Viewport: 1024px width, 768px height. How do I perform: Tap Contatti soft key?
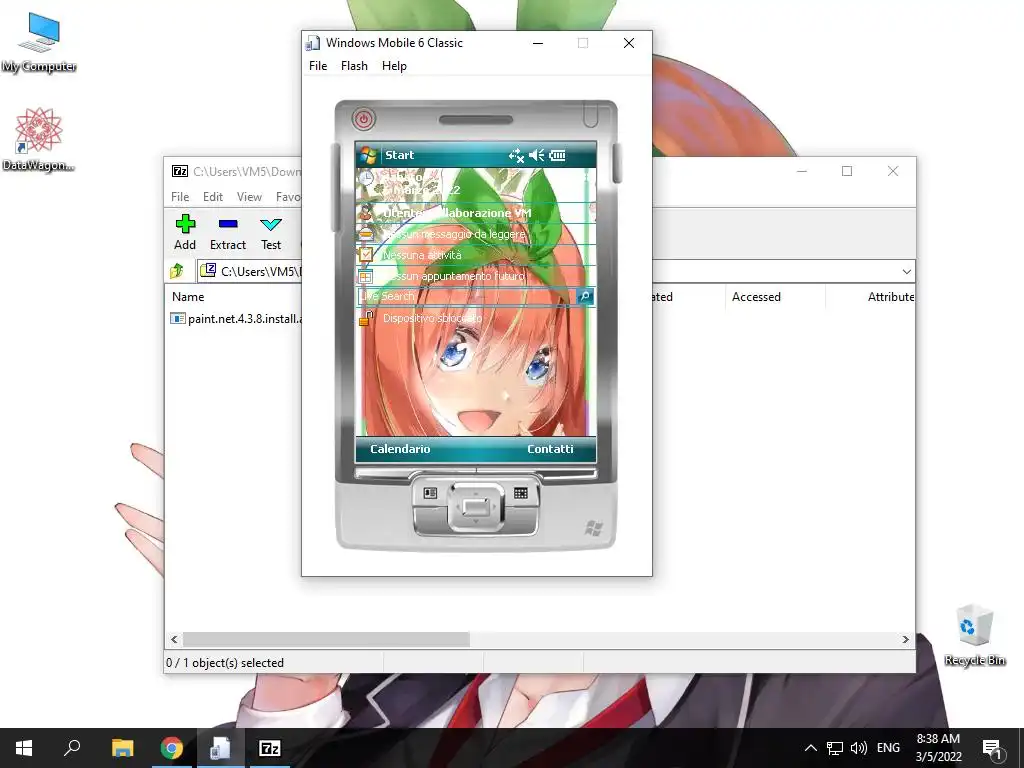coord(550,449)
